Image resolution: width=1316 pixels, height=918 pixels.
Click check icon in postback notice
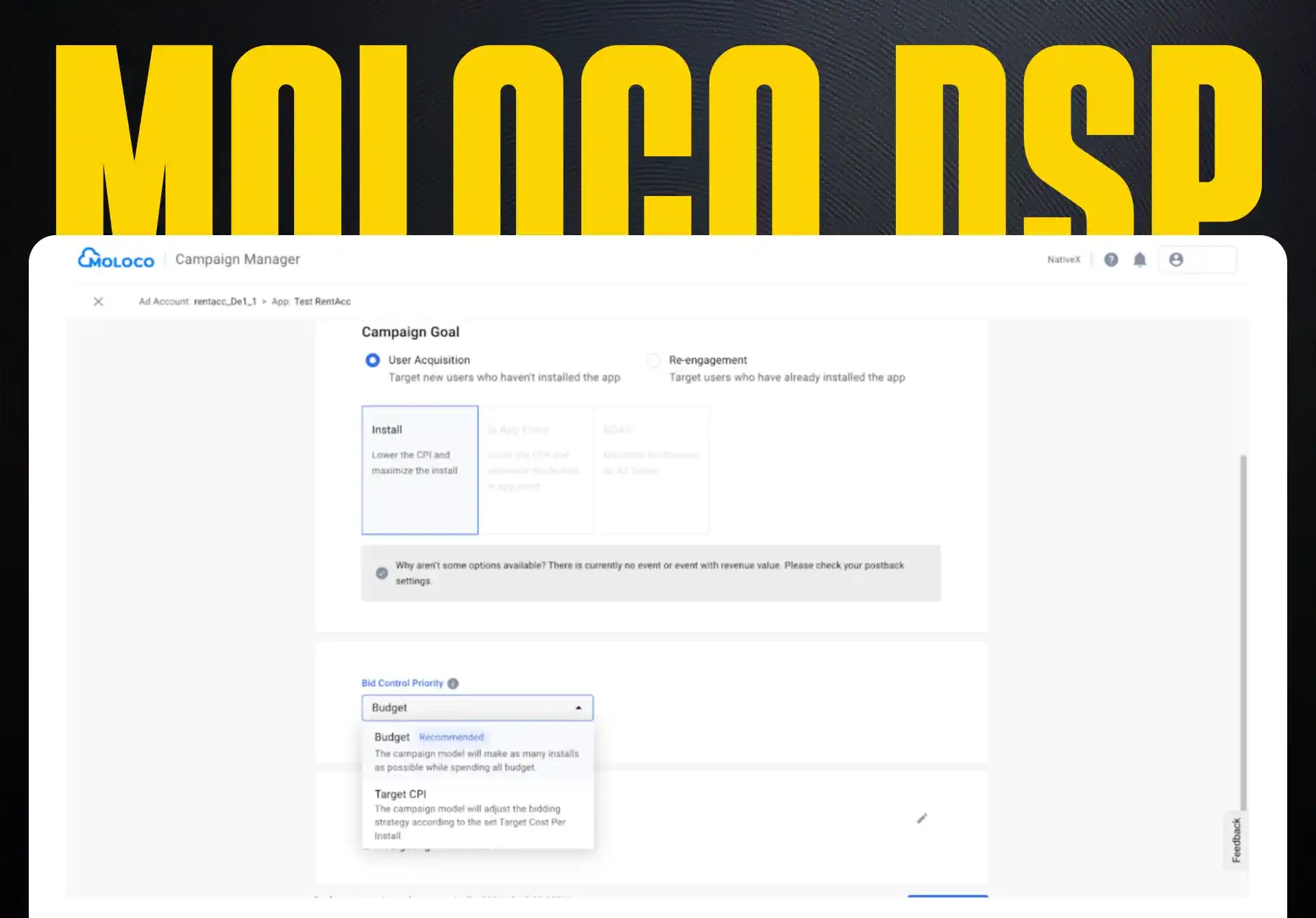(x=382, y=572)
